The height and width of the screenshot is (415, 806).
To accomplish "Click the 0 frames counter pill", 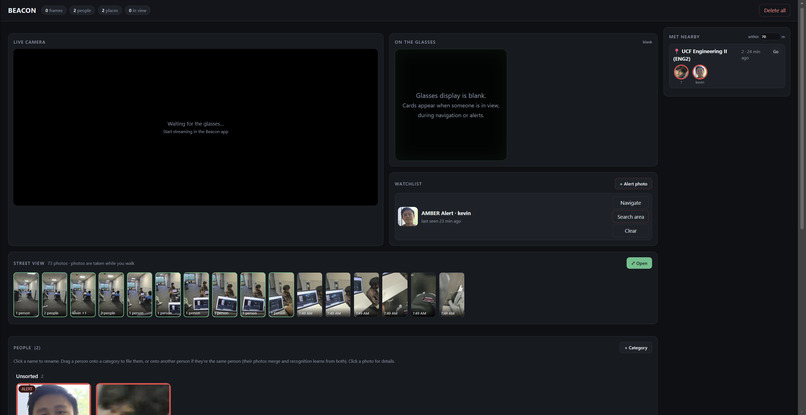I will click(53, 10).
